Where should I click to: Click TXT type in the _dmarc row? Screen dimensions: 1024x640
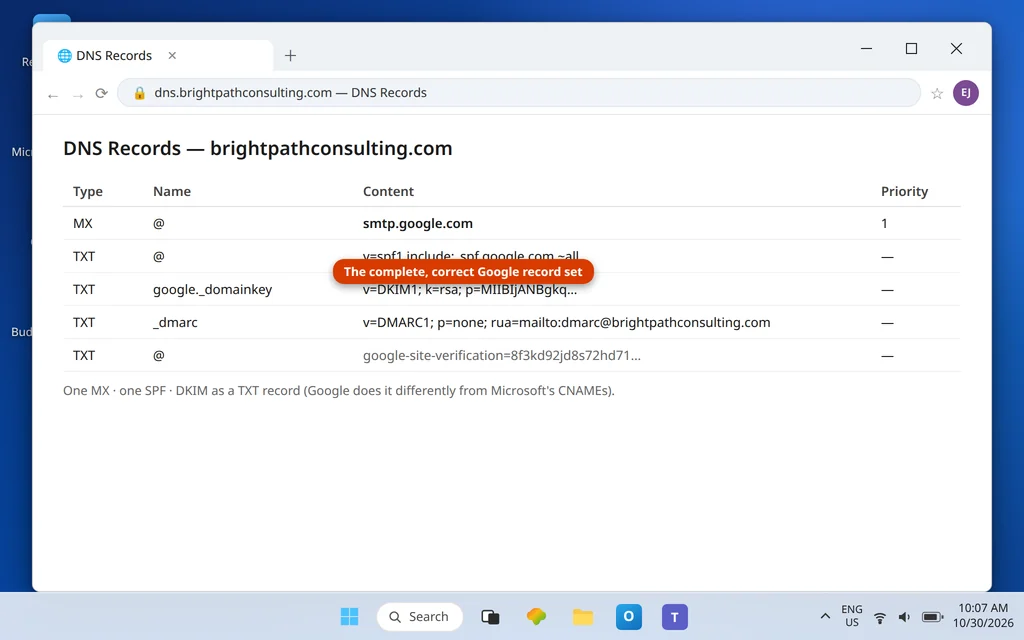[84, 323]
